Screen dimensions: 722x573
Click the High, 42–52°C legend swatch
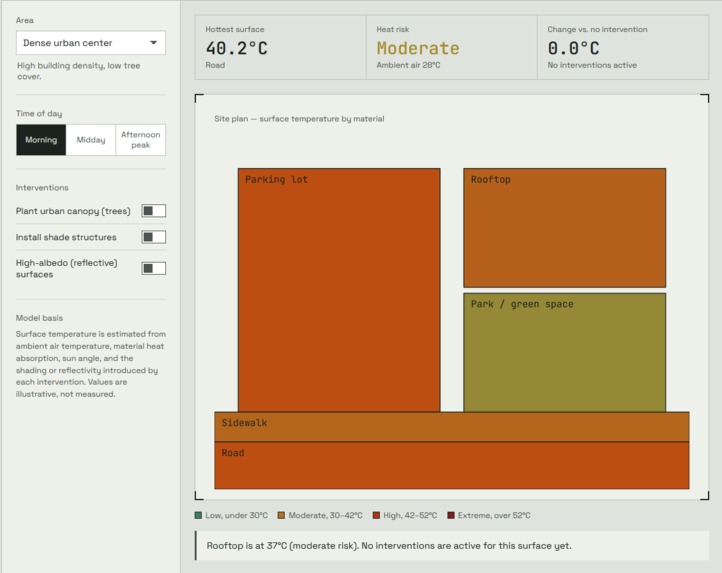pyautogui.click(x=376, y=515)
